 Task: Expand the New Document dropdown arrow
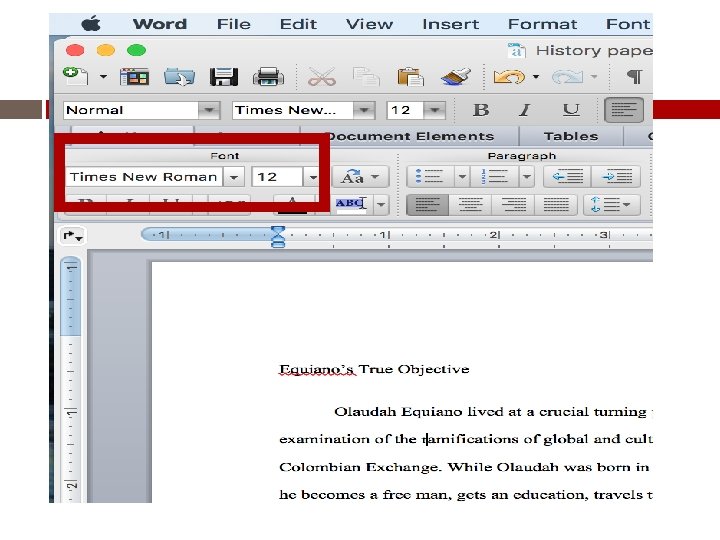click(x=103, y=77)
